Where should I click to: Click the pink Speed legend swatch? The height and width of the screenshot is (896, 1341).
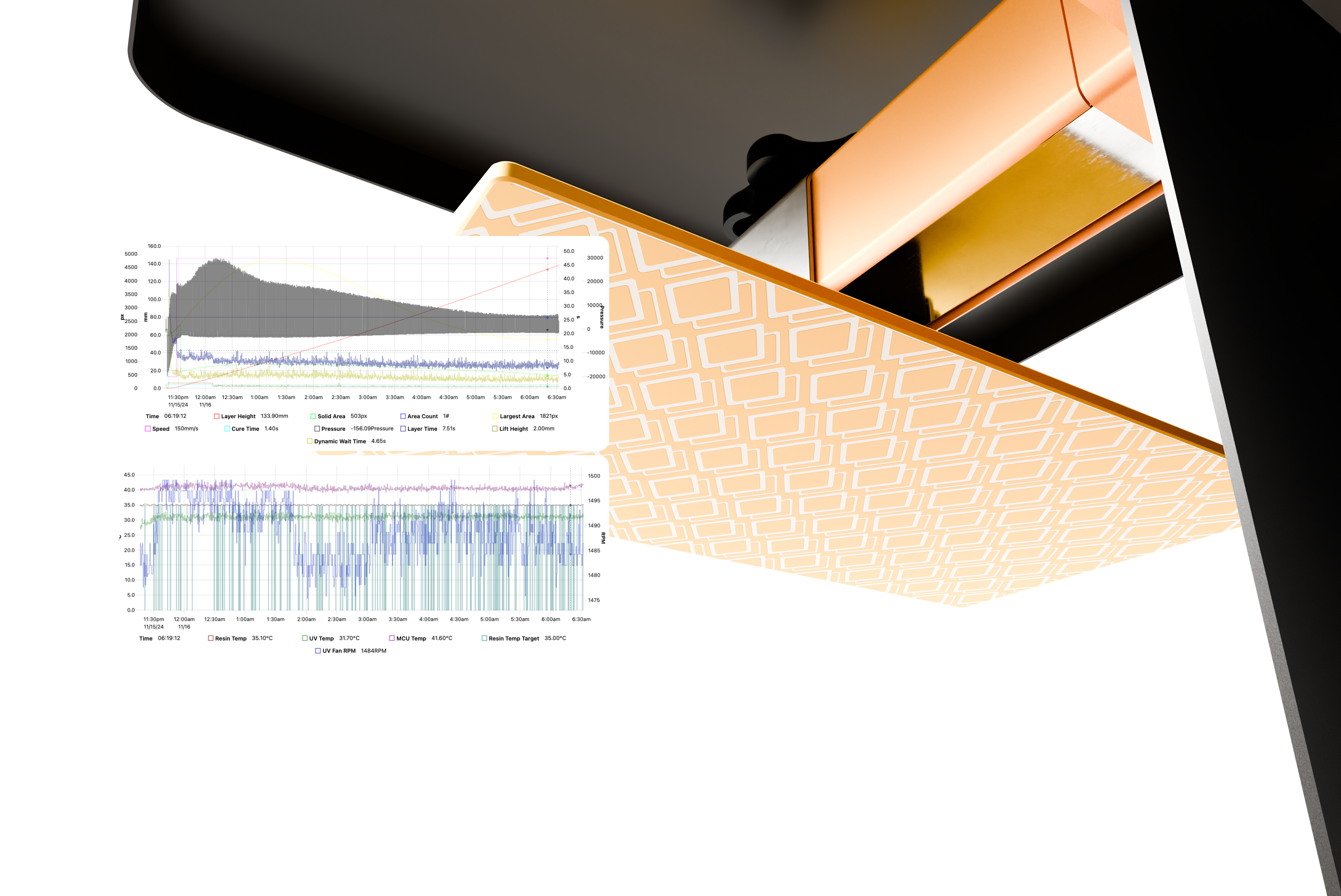click(x=148, y=429)
